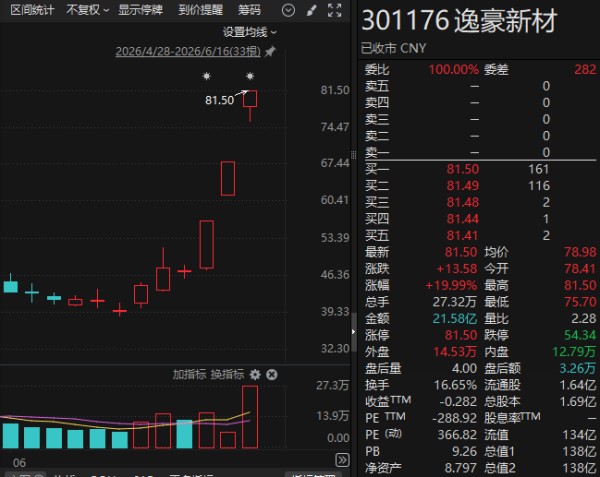Click the 流值 value 134亿

point(579,435)
